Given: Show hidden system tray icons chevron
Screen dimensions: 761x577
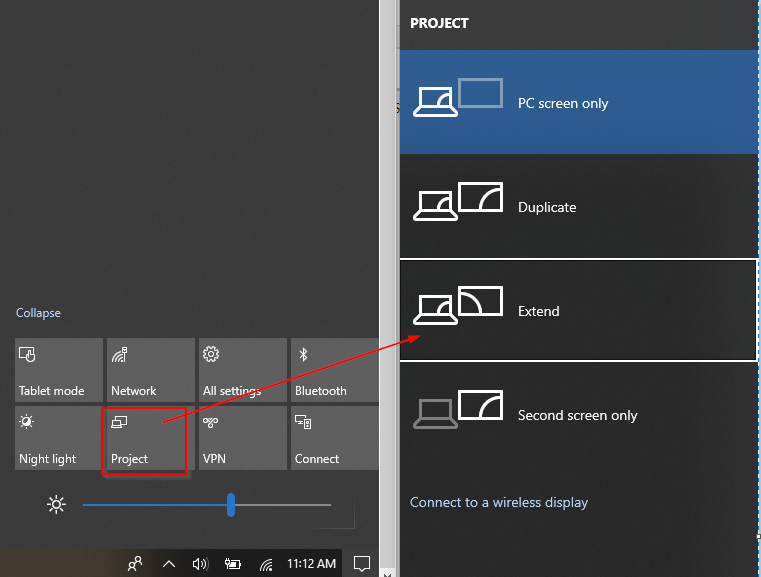Looking at the screenshot, I should [x=168, y=564].
